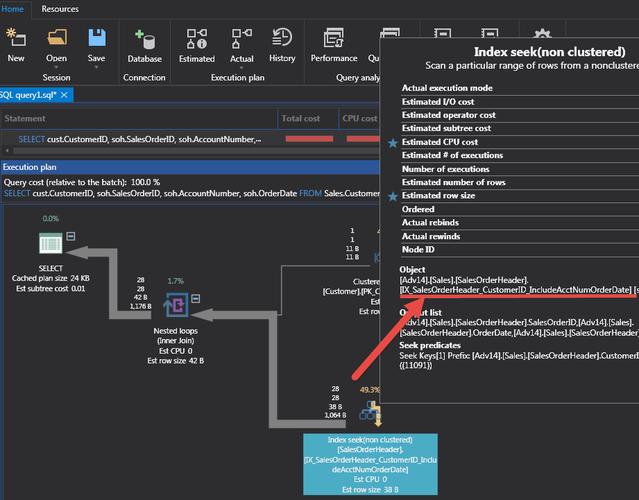Click the Execution plan panel header

[x=190, y=167]
